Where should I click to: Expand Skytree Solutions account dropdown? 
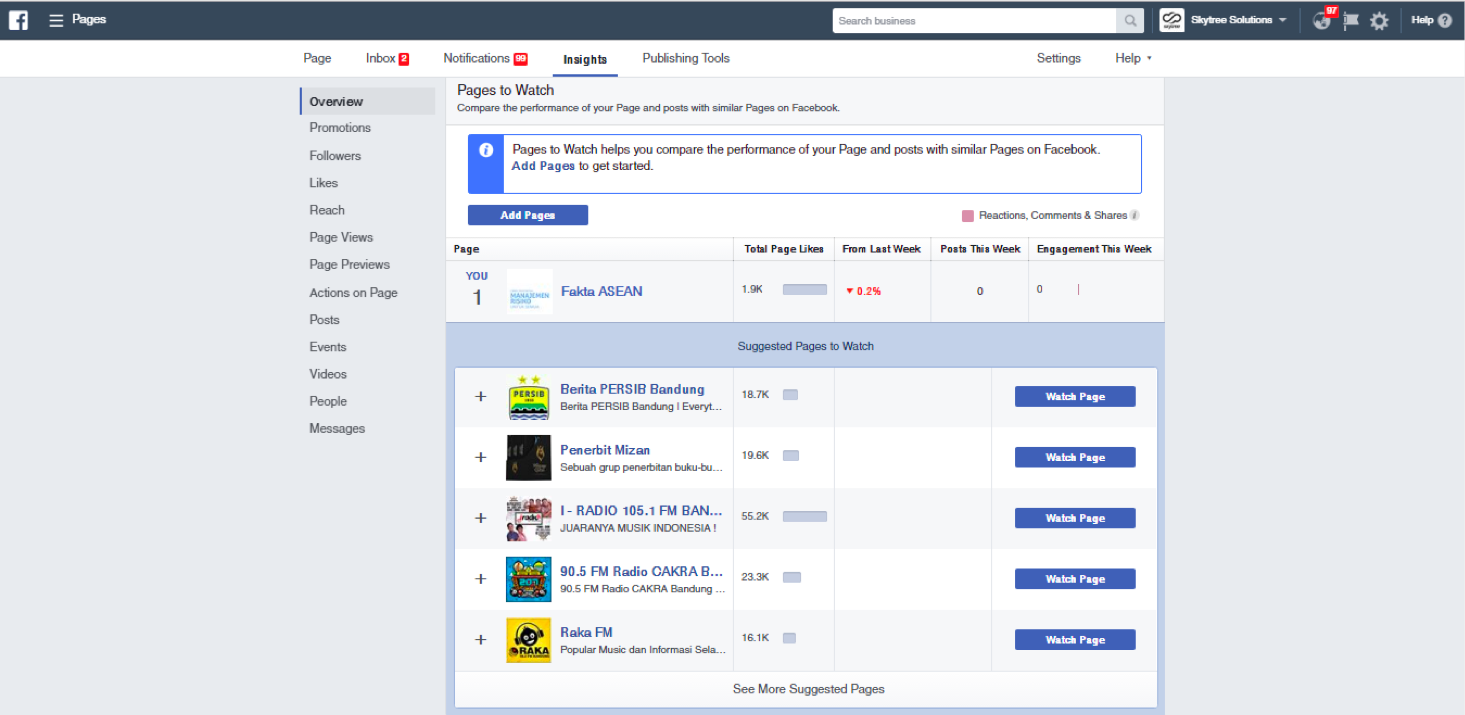1283,20
